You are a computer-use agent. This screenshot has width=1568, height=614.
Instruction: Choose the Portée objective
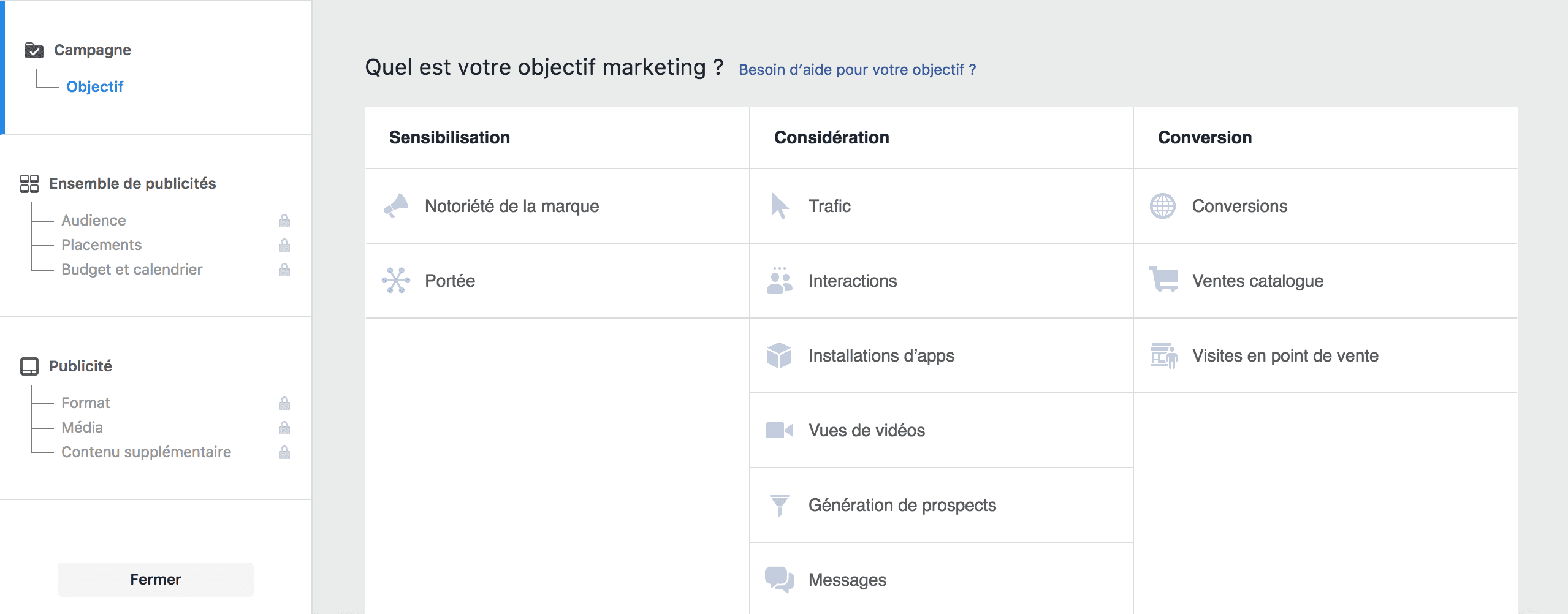557,281
